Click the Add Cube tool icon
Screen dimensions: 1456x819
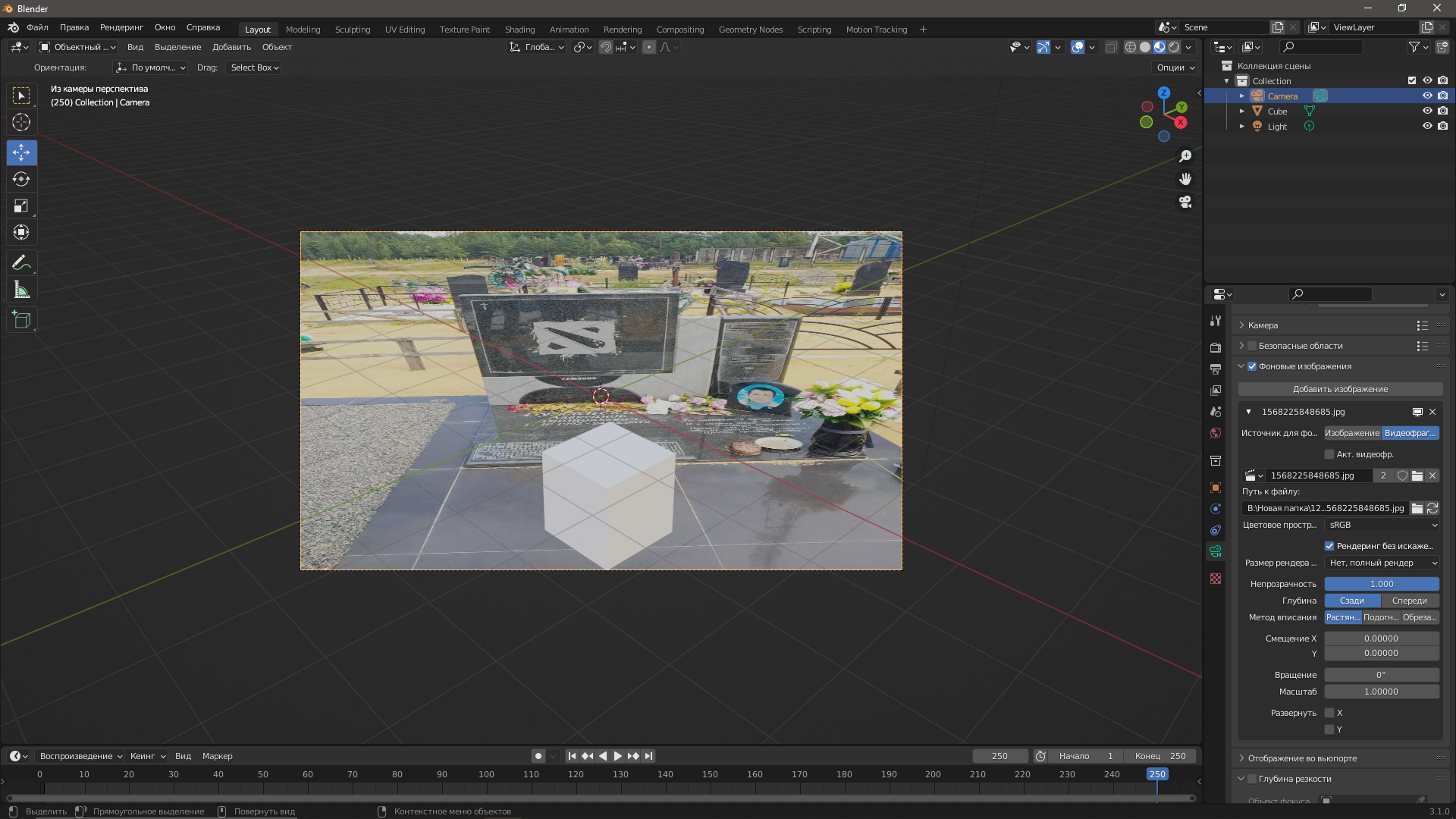point(21,320)
